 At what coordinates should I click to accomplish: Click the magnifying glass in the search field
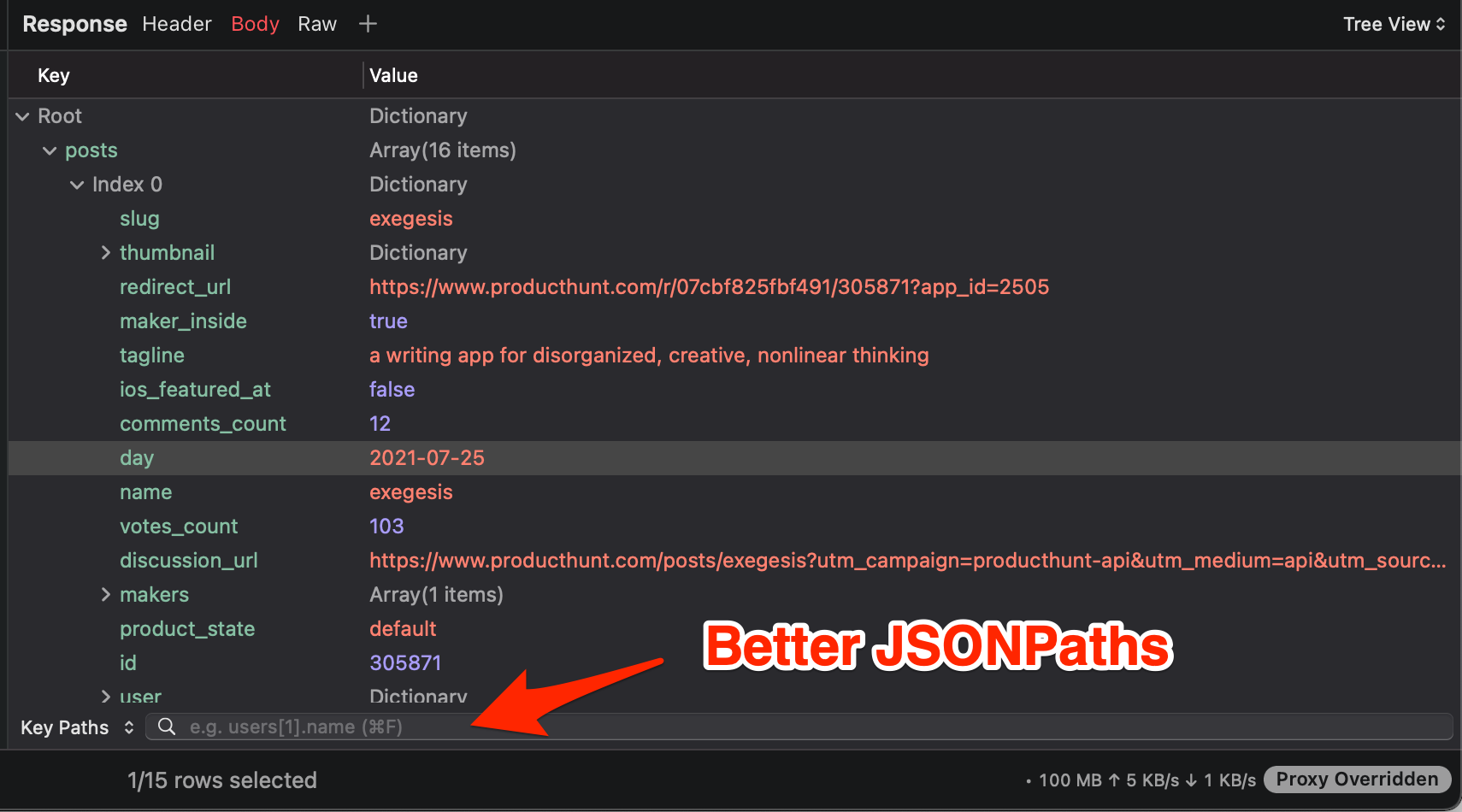166,727
